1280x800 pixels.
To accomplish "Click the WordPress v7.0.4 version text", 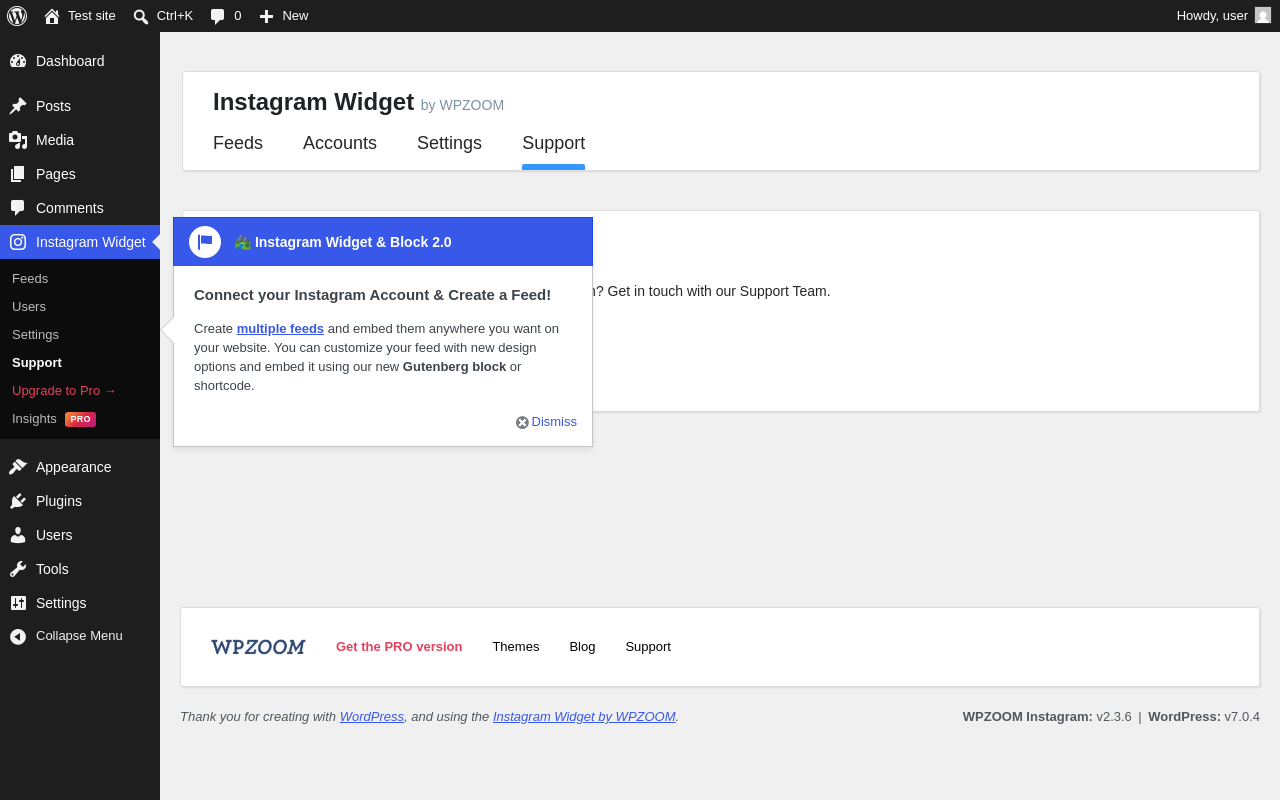I will point(1204,716).
